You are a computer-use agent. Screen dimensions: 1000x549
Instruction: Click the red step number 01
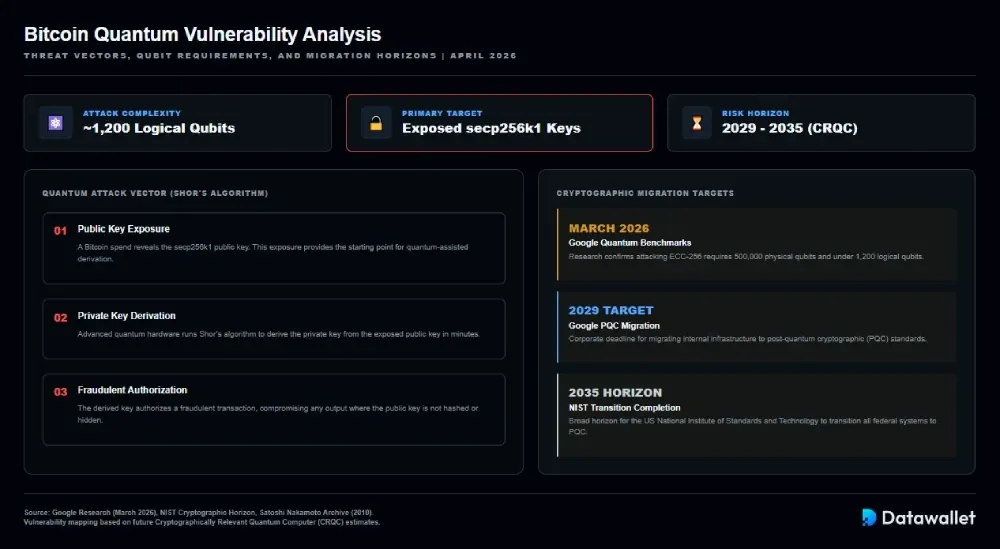[61, 231]
